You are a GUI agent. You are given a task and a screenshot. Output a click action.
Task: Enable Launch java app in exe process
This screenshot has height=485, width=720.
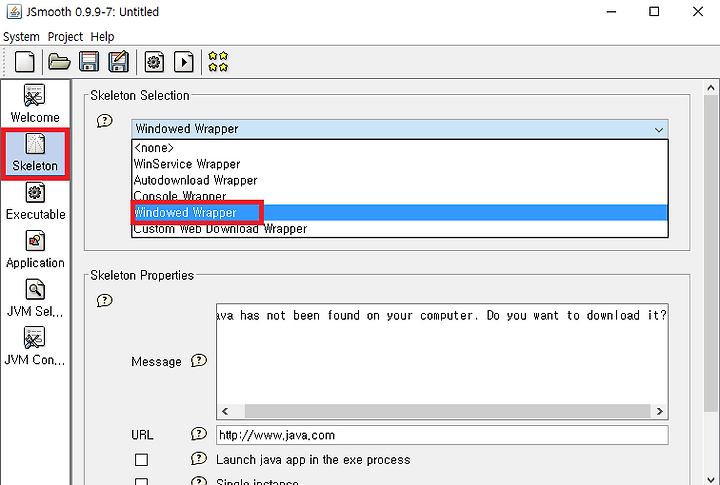click(x=141, y=460)
